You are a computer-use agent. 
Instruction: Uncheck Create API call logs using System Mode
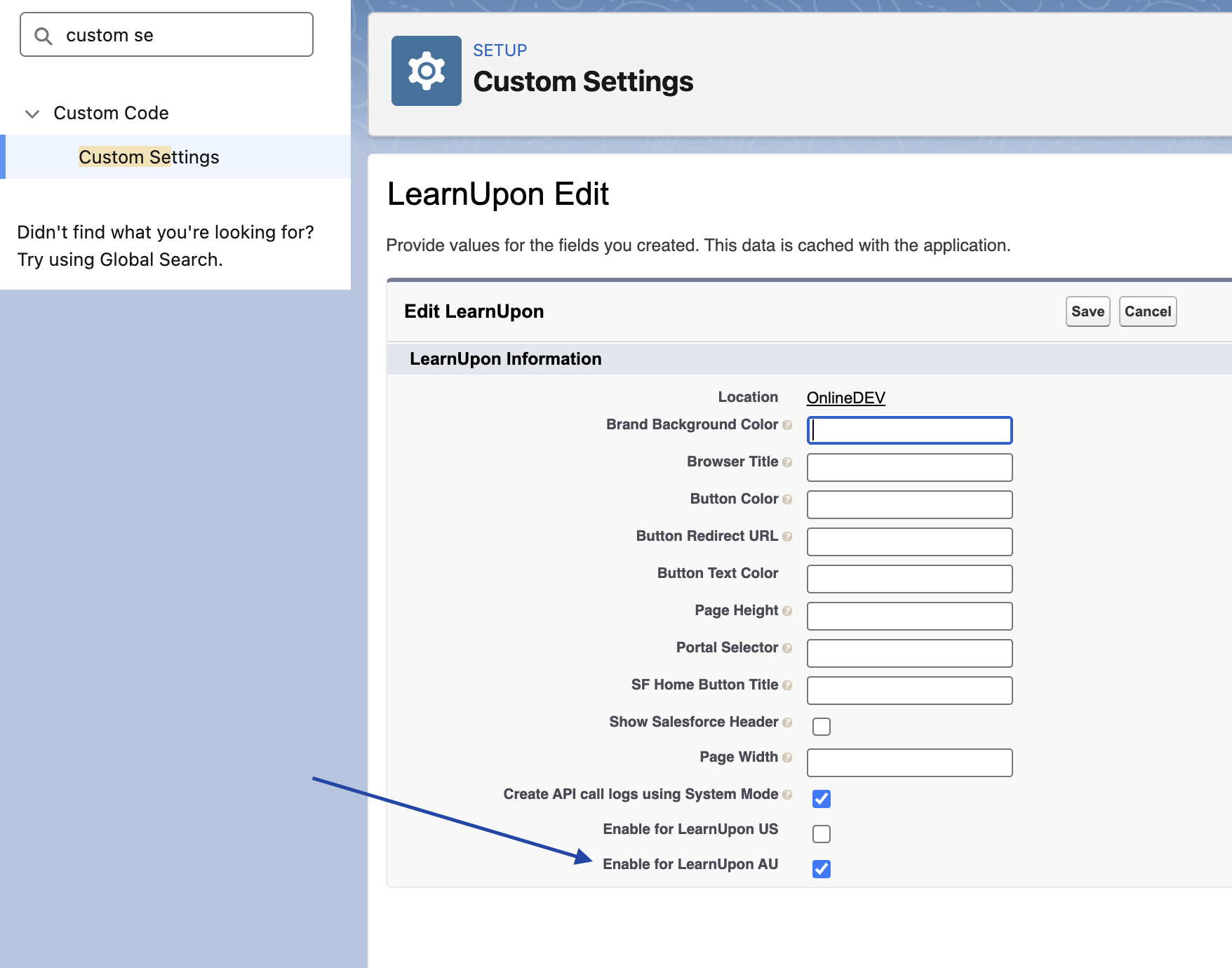[x=822, y=799]
